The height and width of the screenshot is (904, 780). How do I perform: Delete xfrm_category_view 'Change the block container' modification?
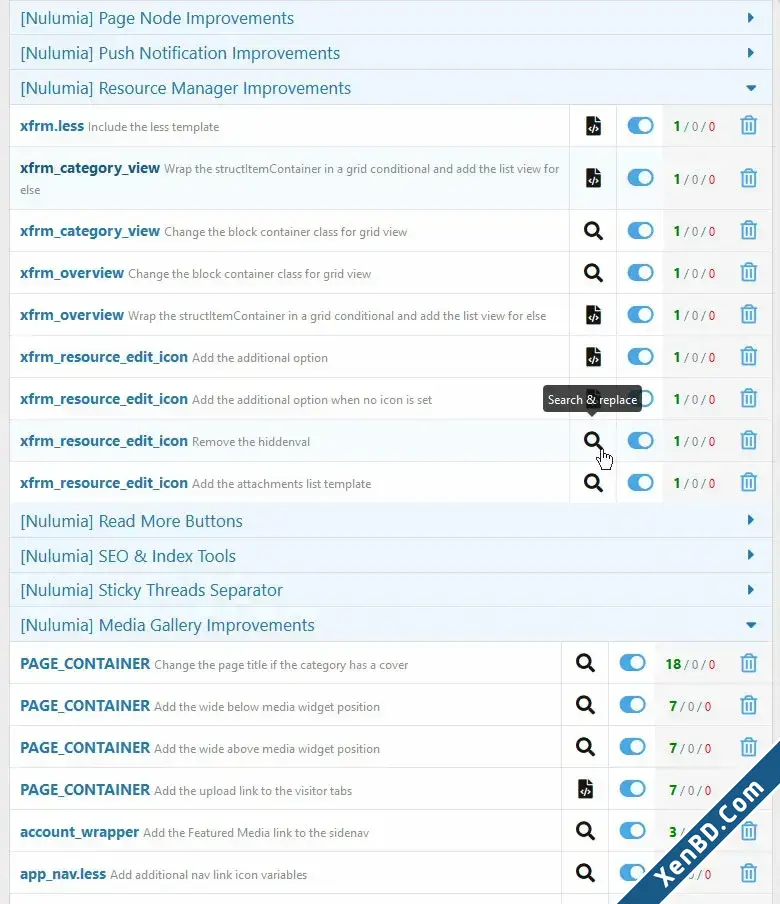[x=748, y=231]
